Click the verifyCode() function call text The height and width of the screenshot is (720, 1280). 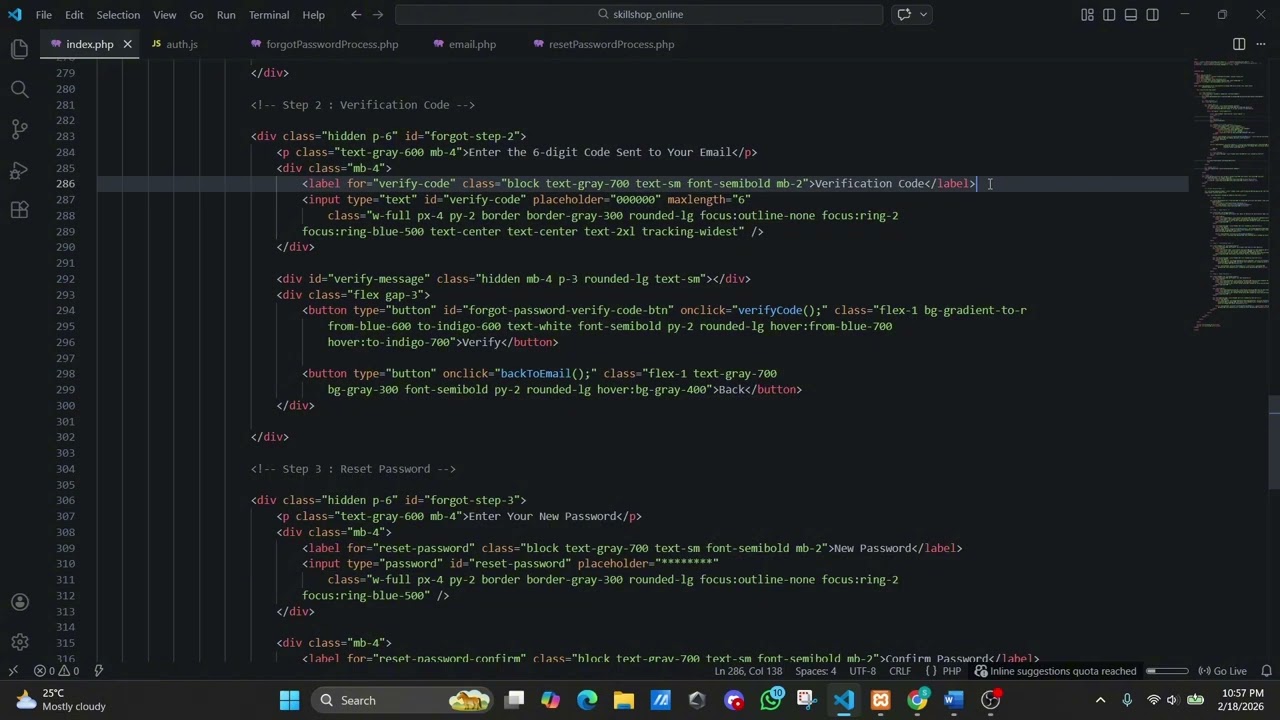tap(780, 310)
